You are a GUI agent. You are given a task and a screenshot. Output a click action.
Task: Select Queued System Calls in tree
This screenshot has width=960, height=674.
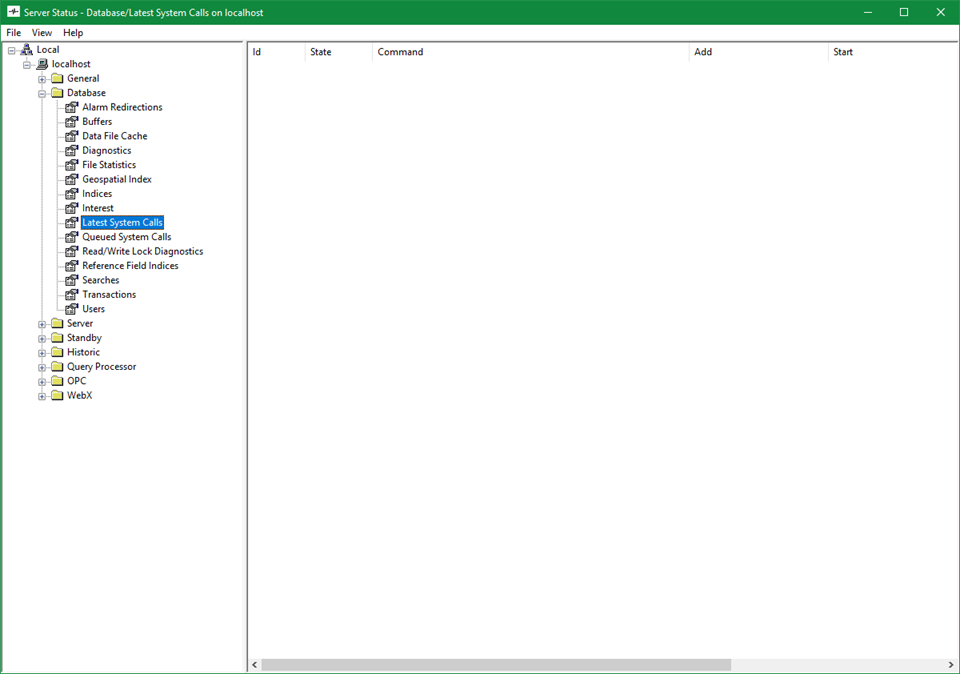(126, 237)
